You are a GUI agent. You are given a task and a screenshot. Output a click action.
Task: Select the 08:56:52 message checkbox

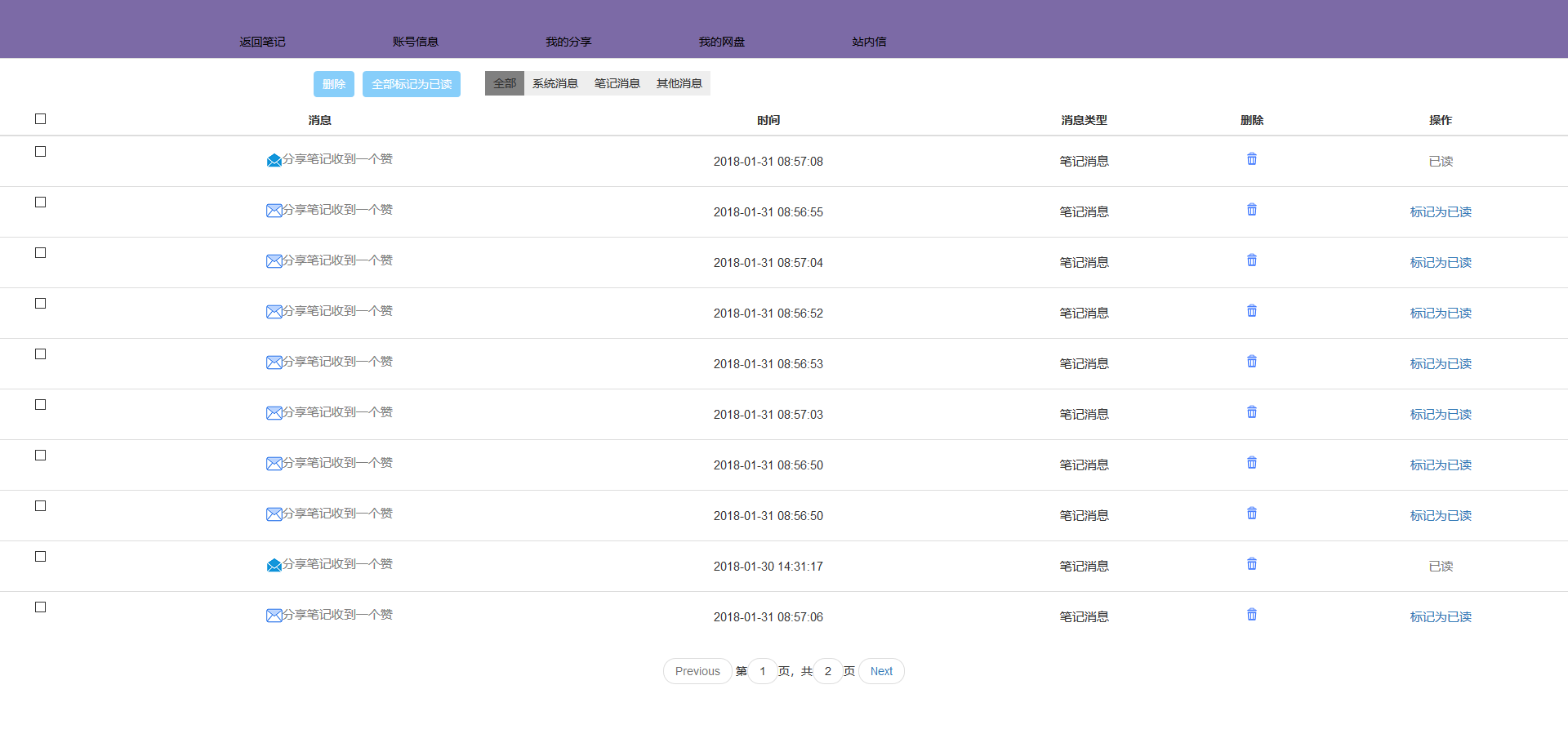point(40,304)
